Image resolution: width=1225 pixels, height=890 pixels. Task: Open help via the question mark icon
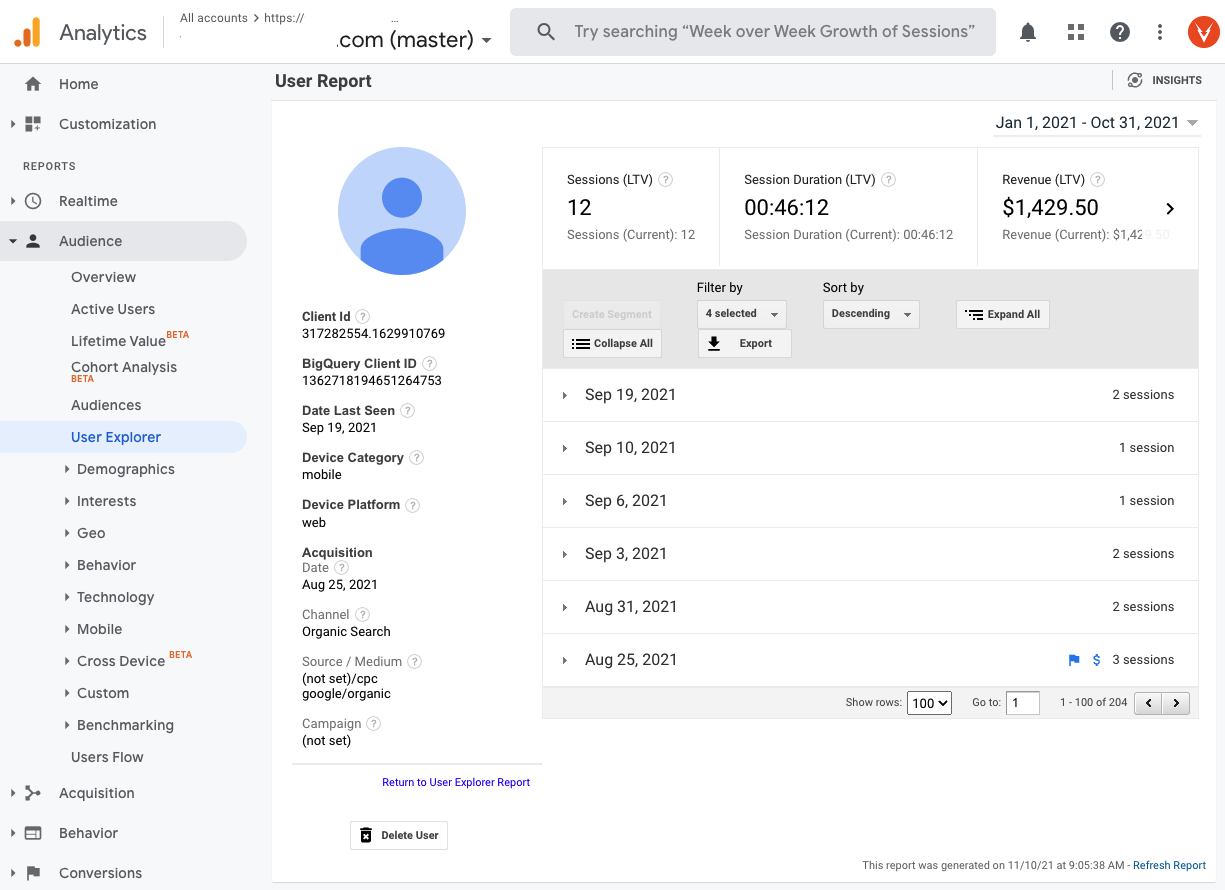(x=1119, y=31)
